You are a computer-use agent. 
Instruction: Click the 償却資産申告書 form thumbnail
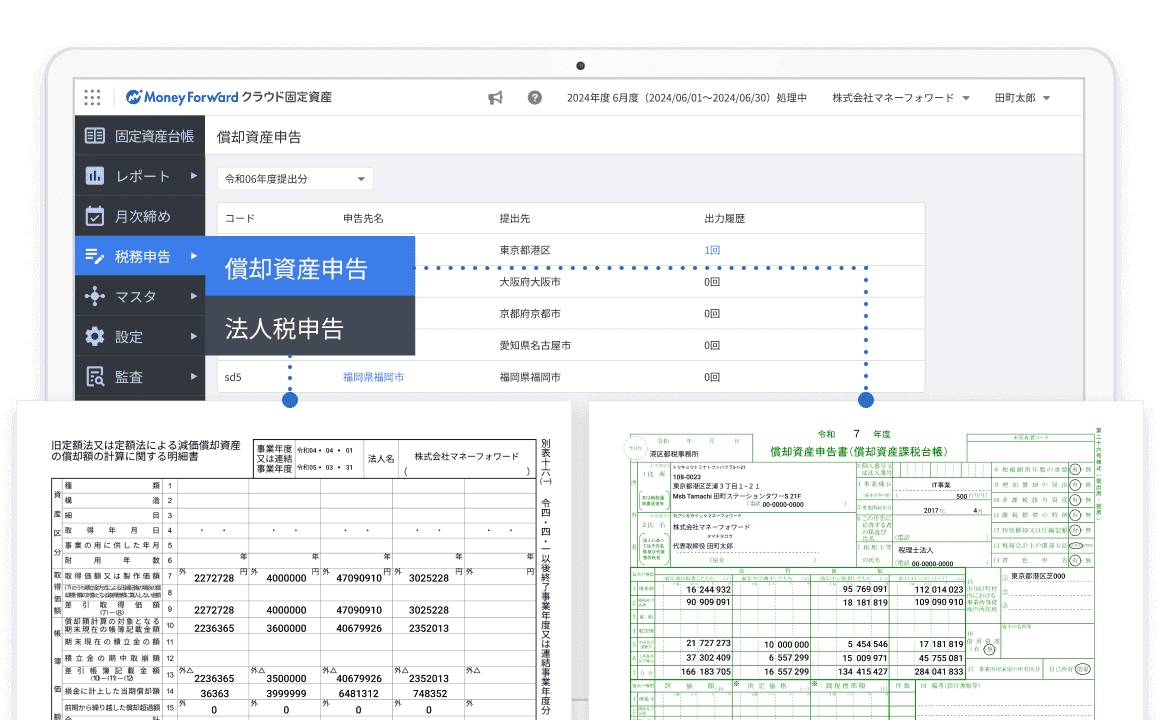pos(866,570)
